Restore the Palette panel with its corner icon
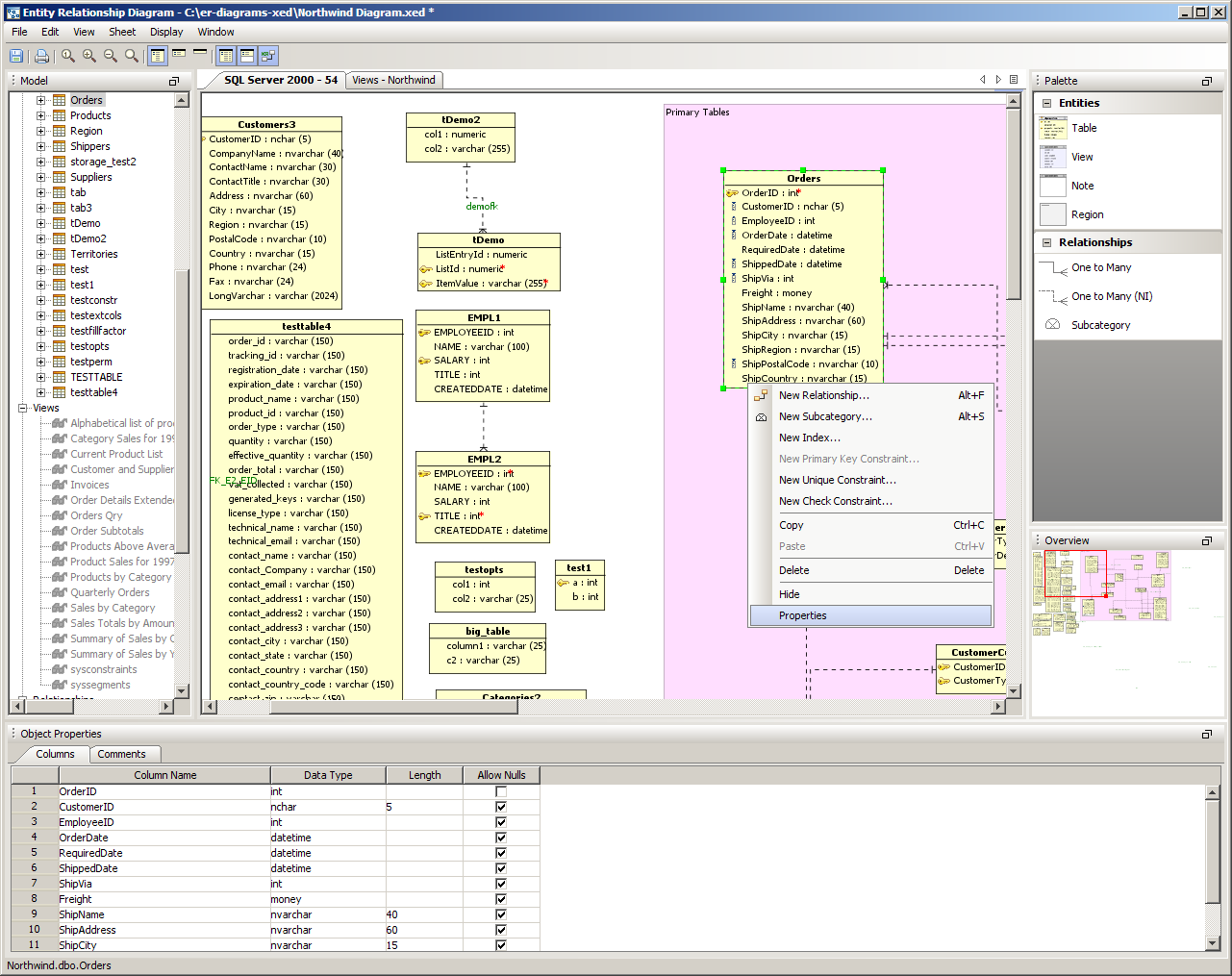1232x976 pixels. point(1207,82)
